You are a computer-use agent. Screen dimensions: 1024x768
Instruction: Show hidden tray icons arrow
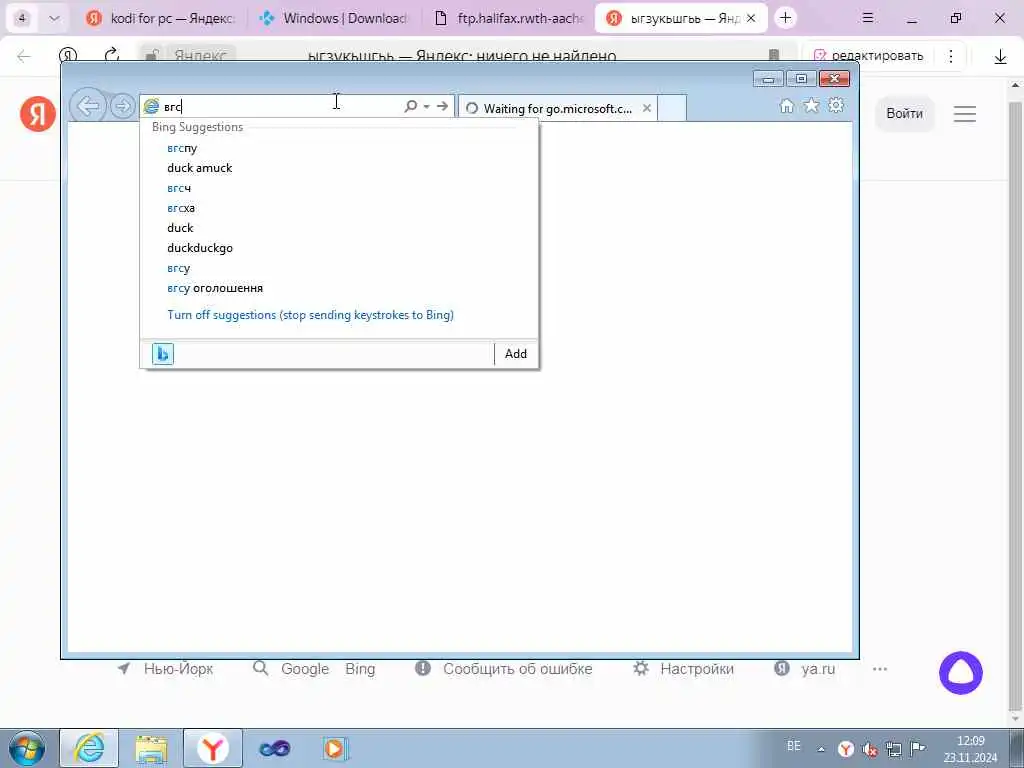tap(821, 749)
